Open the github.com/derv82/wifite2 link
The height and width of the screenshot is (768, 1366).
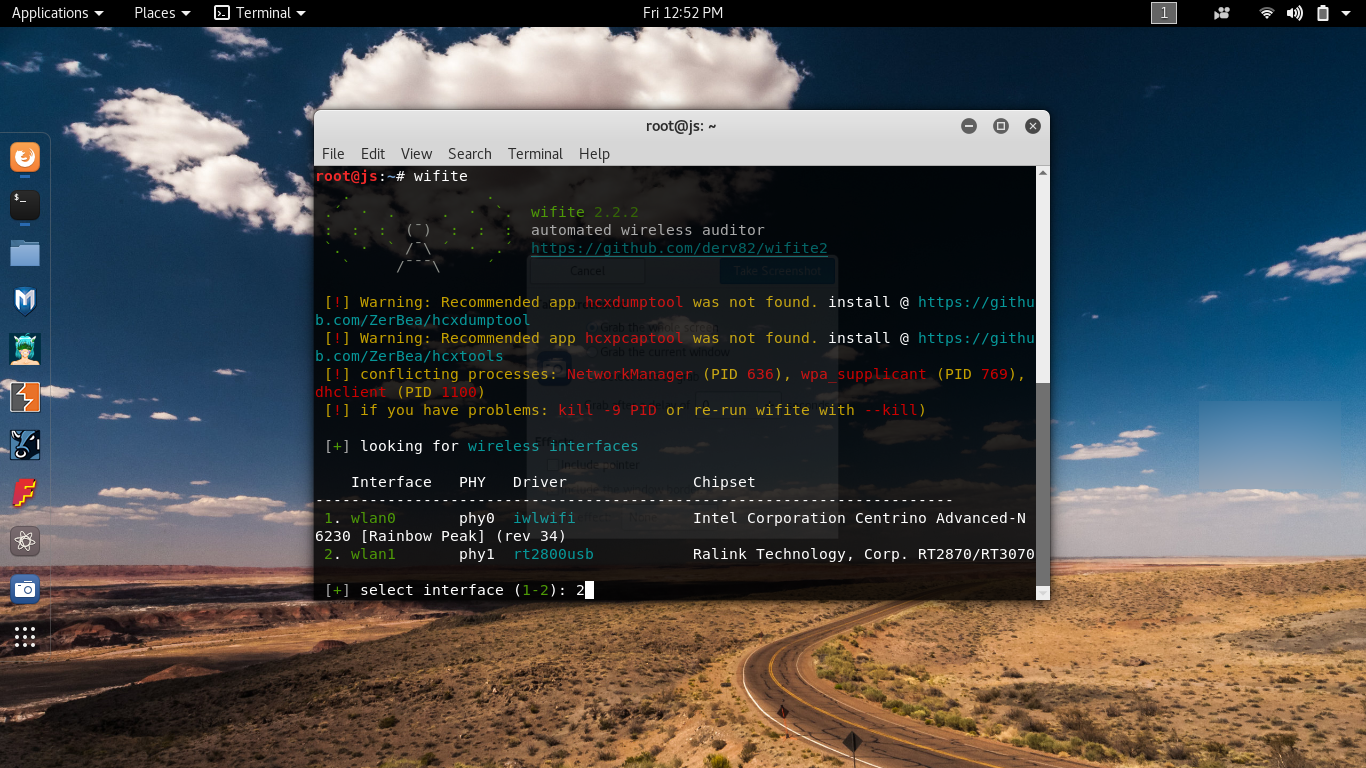click(x=679, y=248)
